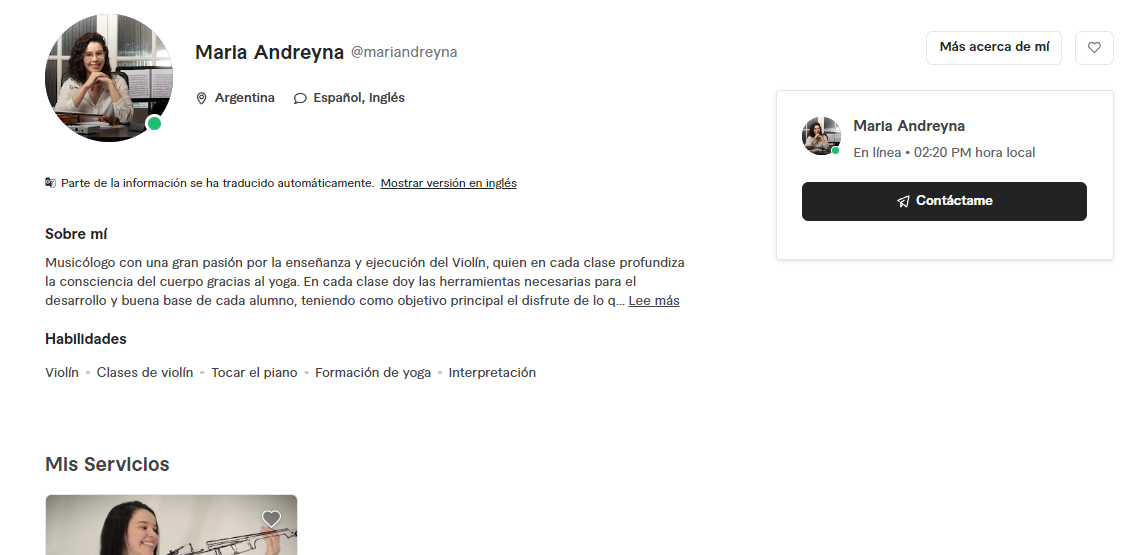Viewport: 1140px width, 555px height.
Task: Click the location pin icon beside Argentina
Action: coord(201,98)
